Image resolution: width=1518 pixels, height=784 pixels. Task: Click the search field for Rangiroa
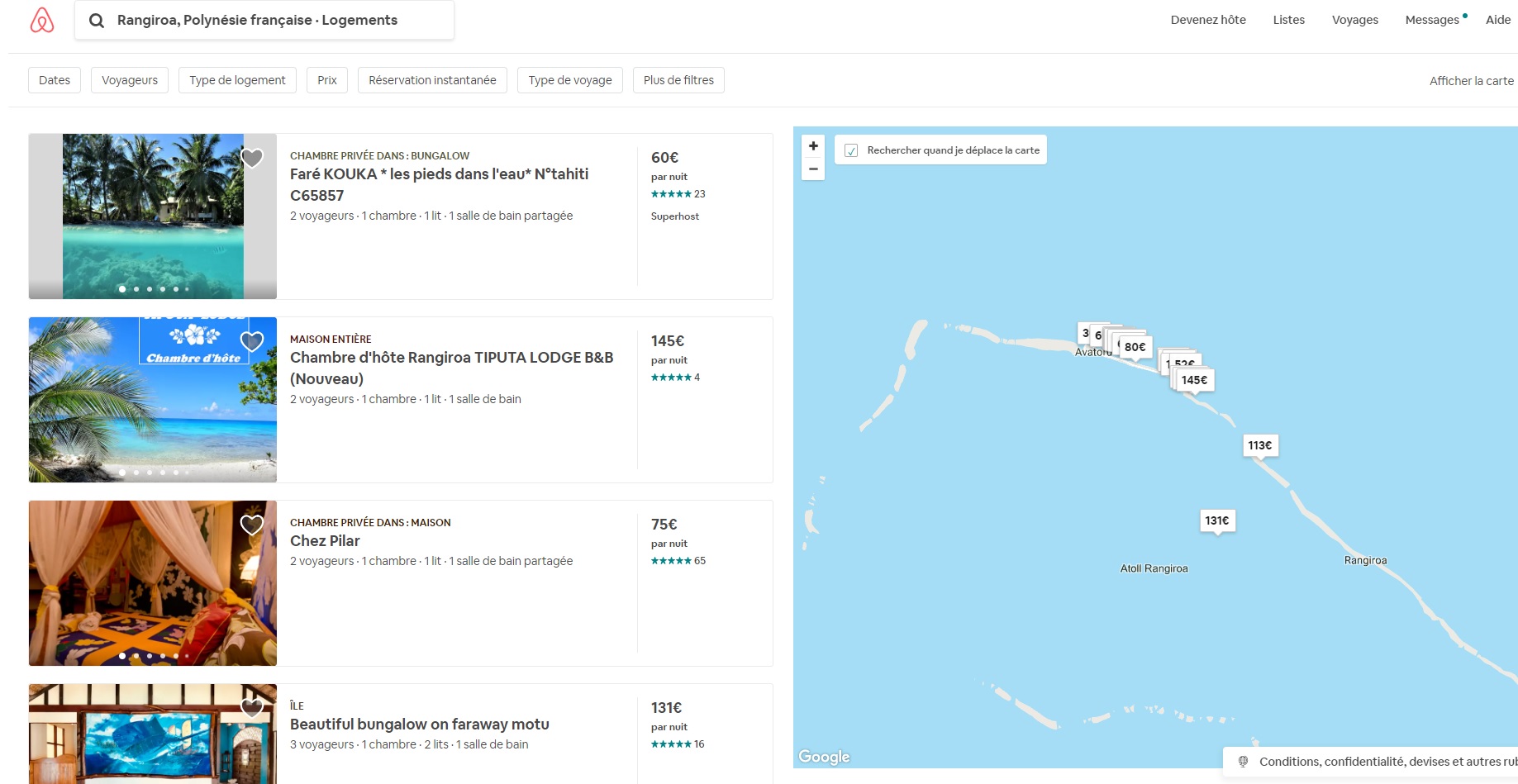pyautogui.click(x=273, y=20)
